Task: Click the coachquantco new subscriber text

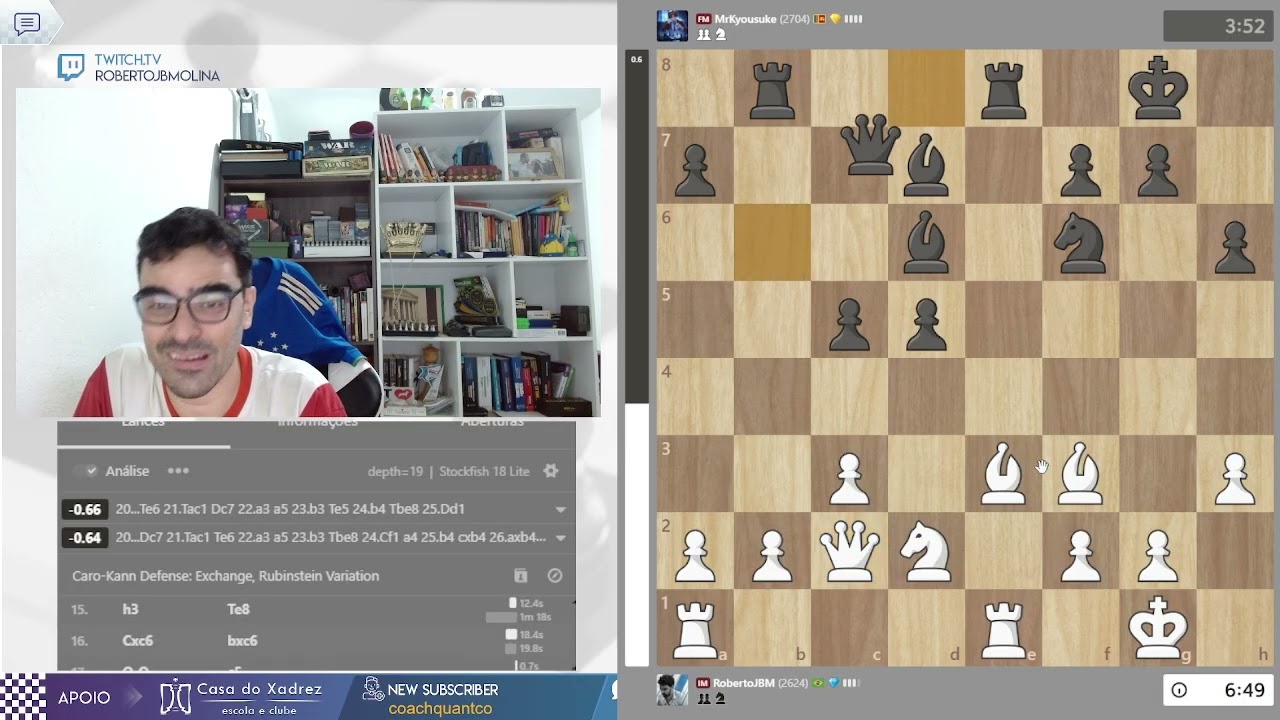Action: pyautogui.click(x=440, y=709)
